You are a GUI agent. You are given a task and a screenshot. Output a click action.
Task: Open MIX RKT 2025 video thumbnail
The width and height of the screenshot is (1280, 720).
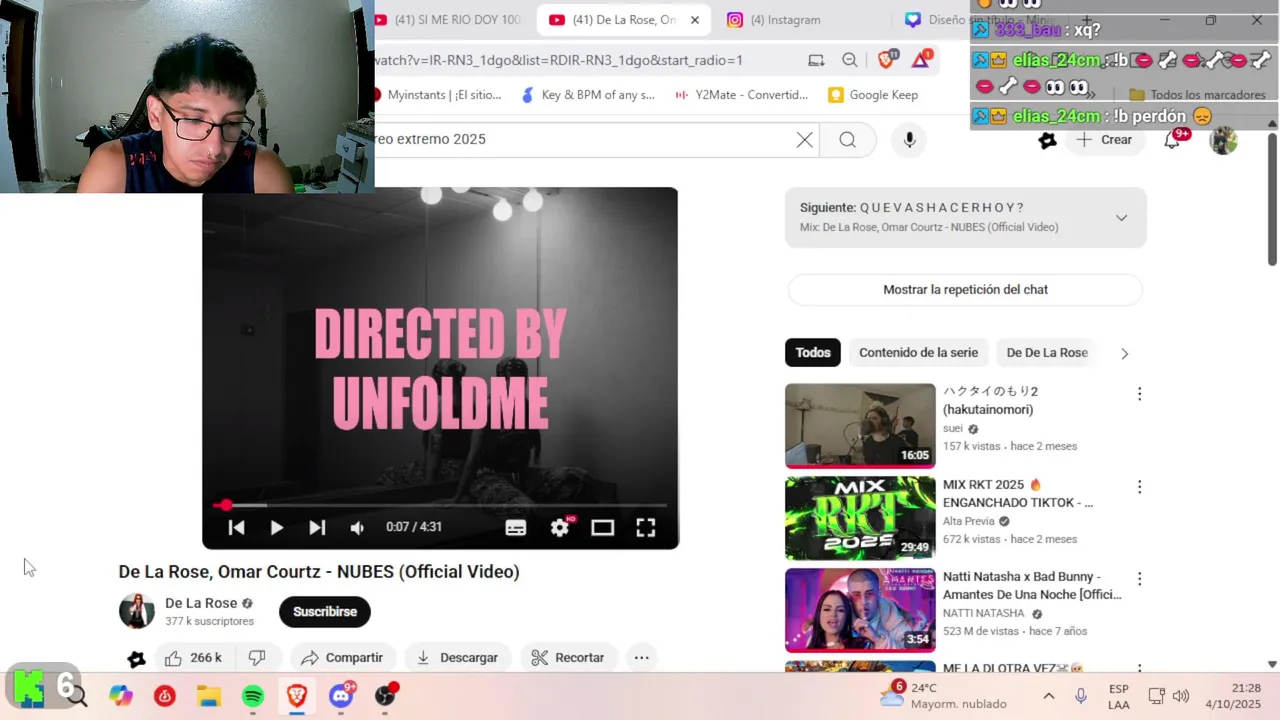(860, 518)
